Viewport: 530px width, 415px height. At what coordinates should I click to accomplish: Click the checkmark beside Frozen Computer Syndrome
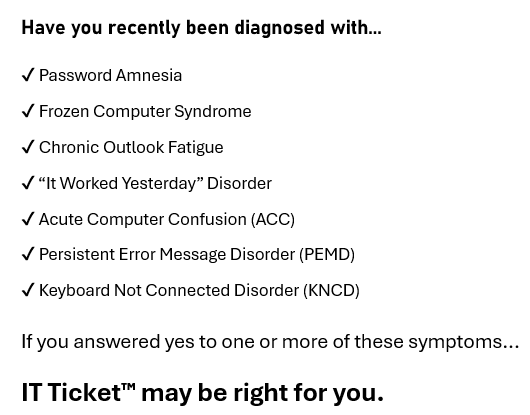[x=28, y=111]
